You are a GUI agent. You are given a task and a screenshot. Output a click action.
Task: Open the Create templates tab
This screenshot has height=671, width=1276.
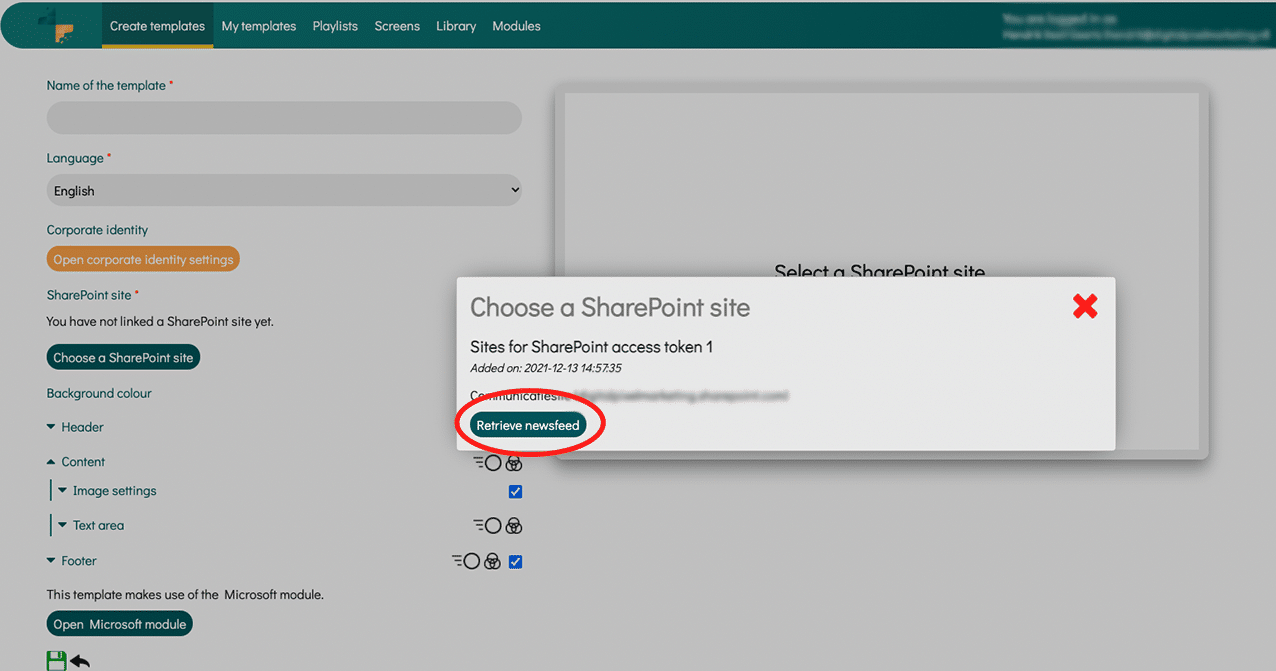[x=157, y=26]
